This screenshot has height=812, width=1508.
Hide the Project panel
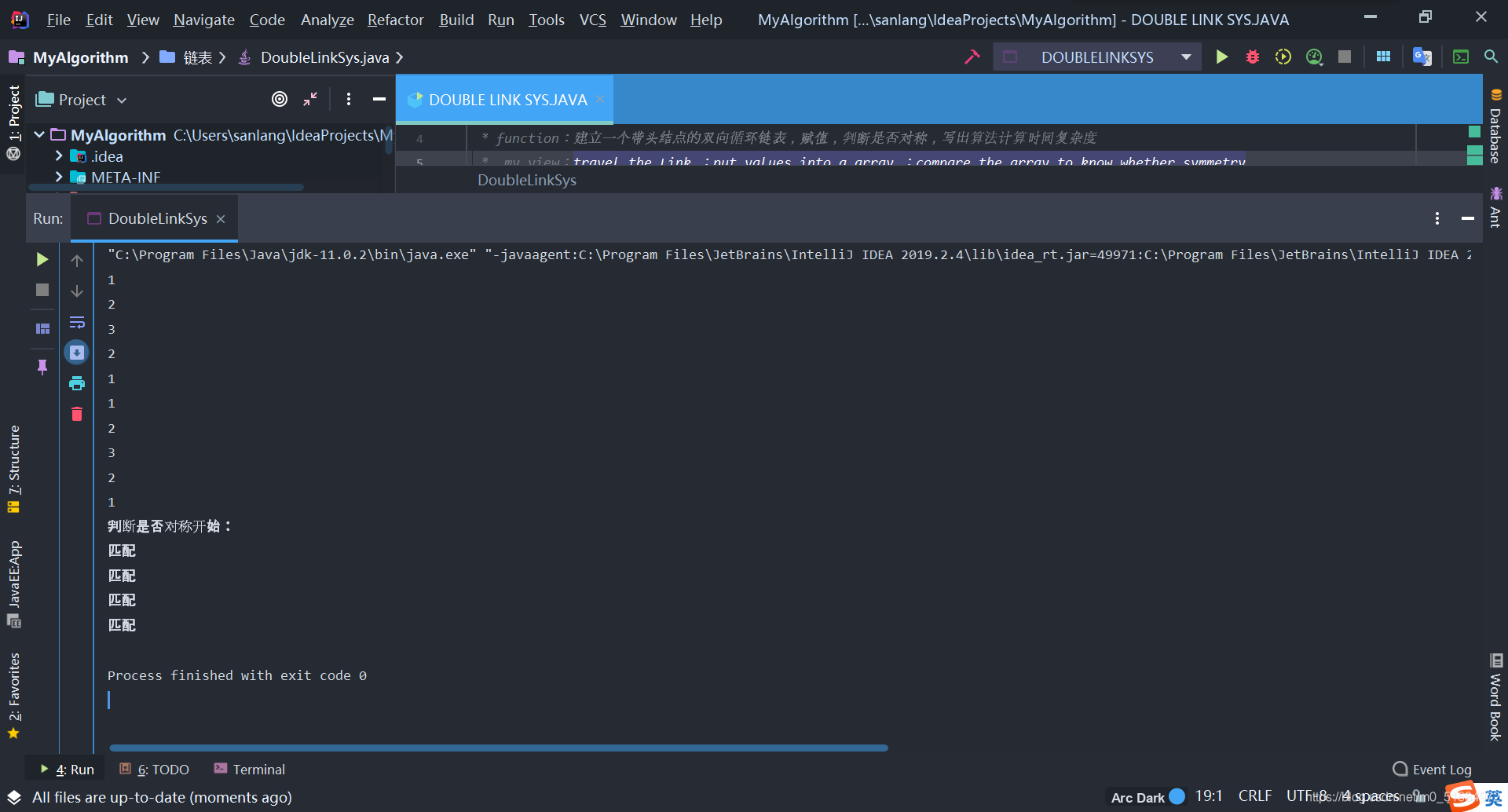click(x=379, y=99)
